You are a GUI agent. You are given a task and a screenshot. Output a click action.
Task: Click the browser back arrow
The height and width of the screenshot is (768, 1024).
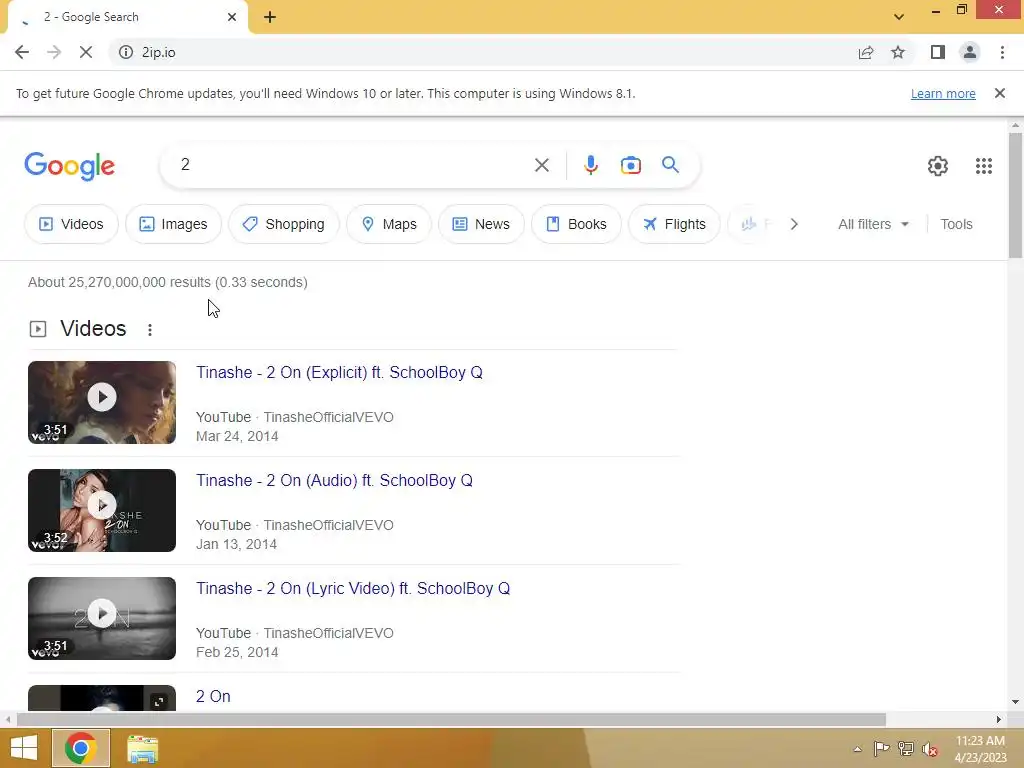[22, 52]
